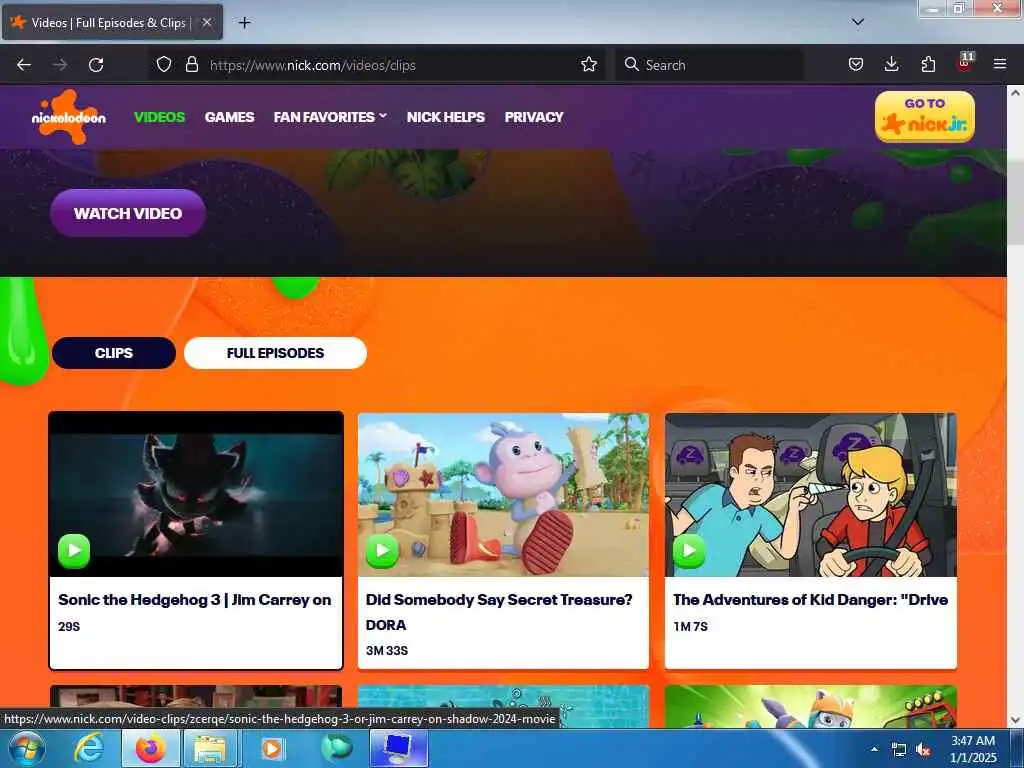Go back using the browser back arrow

point(24,65)
